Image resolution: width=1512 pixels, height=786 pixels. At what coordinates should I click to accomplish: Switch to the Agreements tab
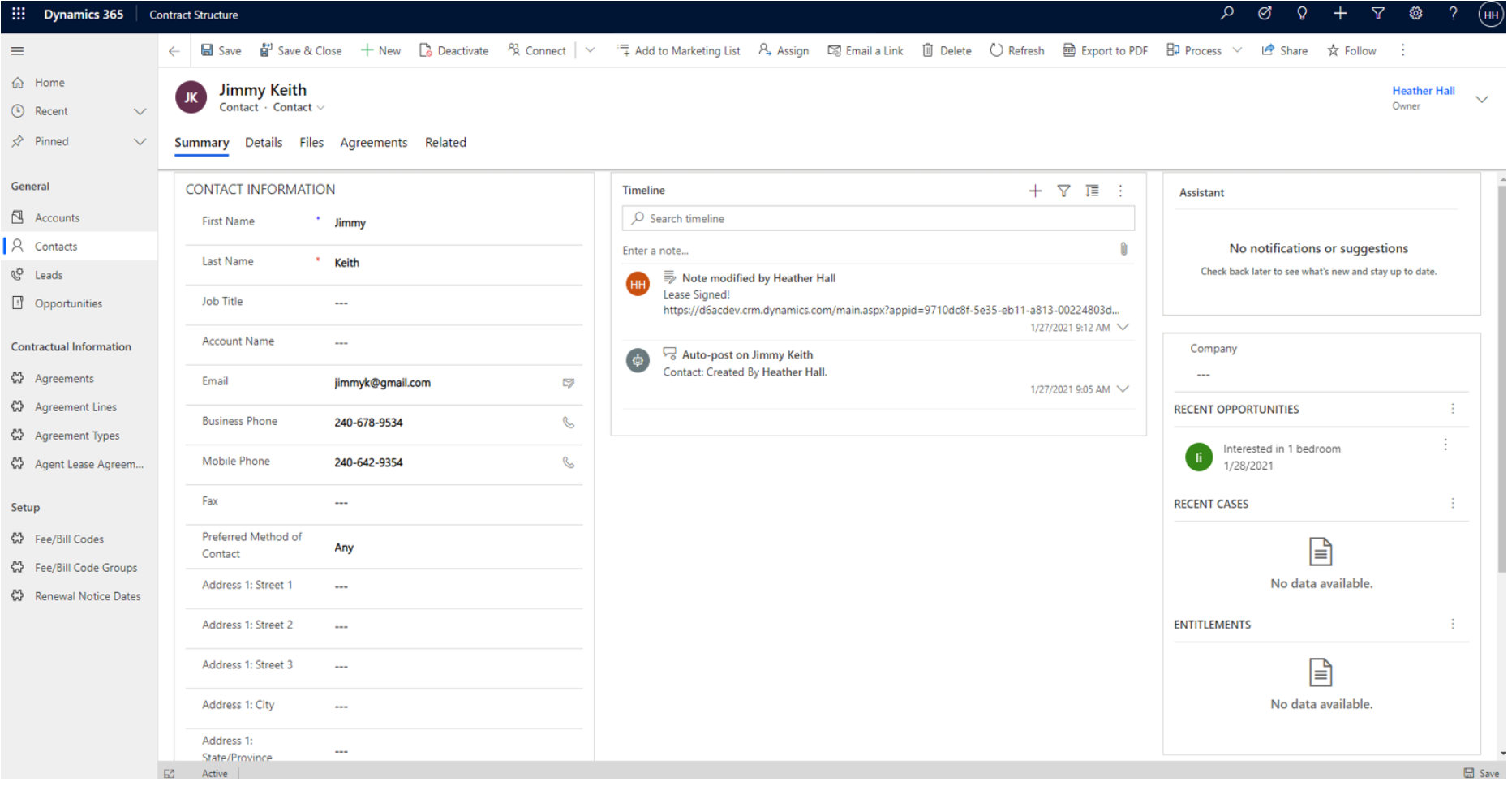point(373,142)
